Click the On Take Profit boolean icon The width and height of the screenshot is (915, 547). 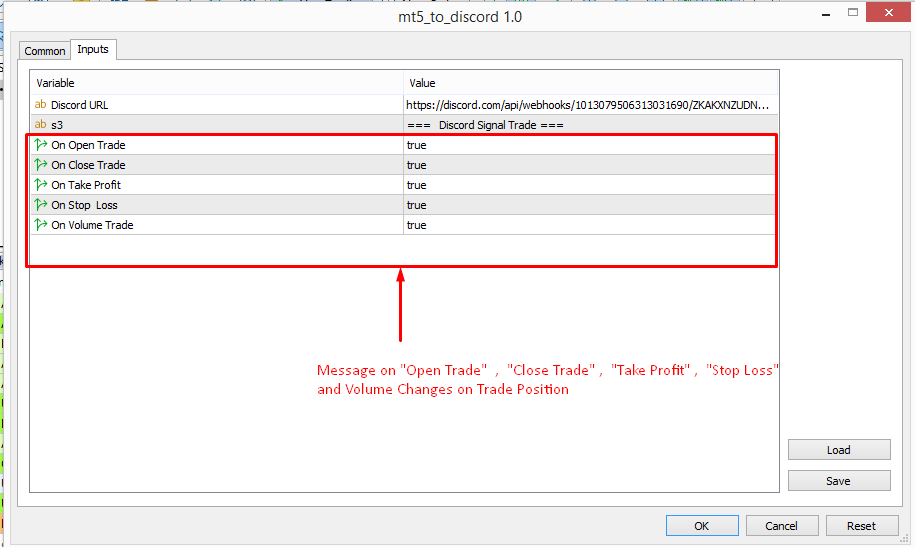40,184
